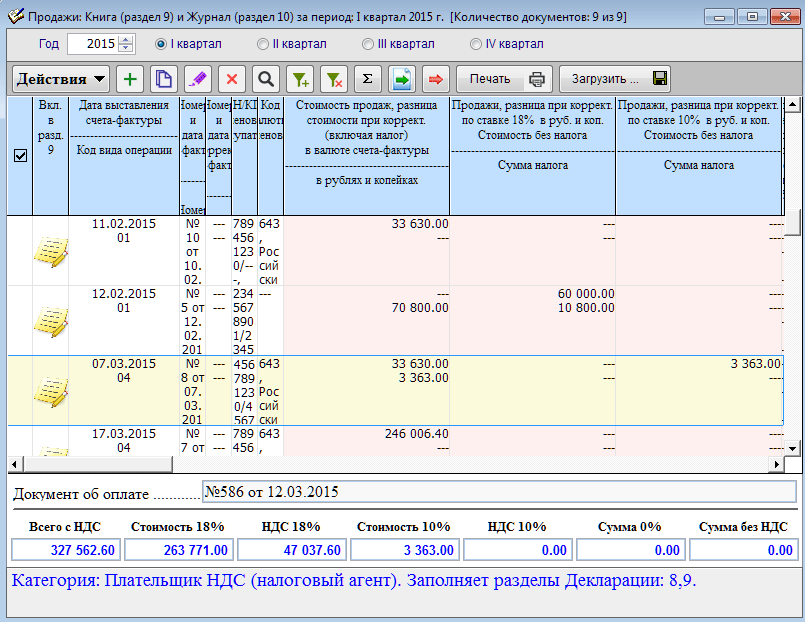The height and width of the screenshot is (622, 805).
Task: Click the value 246 006.40
Action: pyautogui.click(x=416, y=434)
